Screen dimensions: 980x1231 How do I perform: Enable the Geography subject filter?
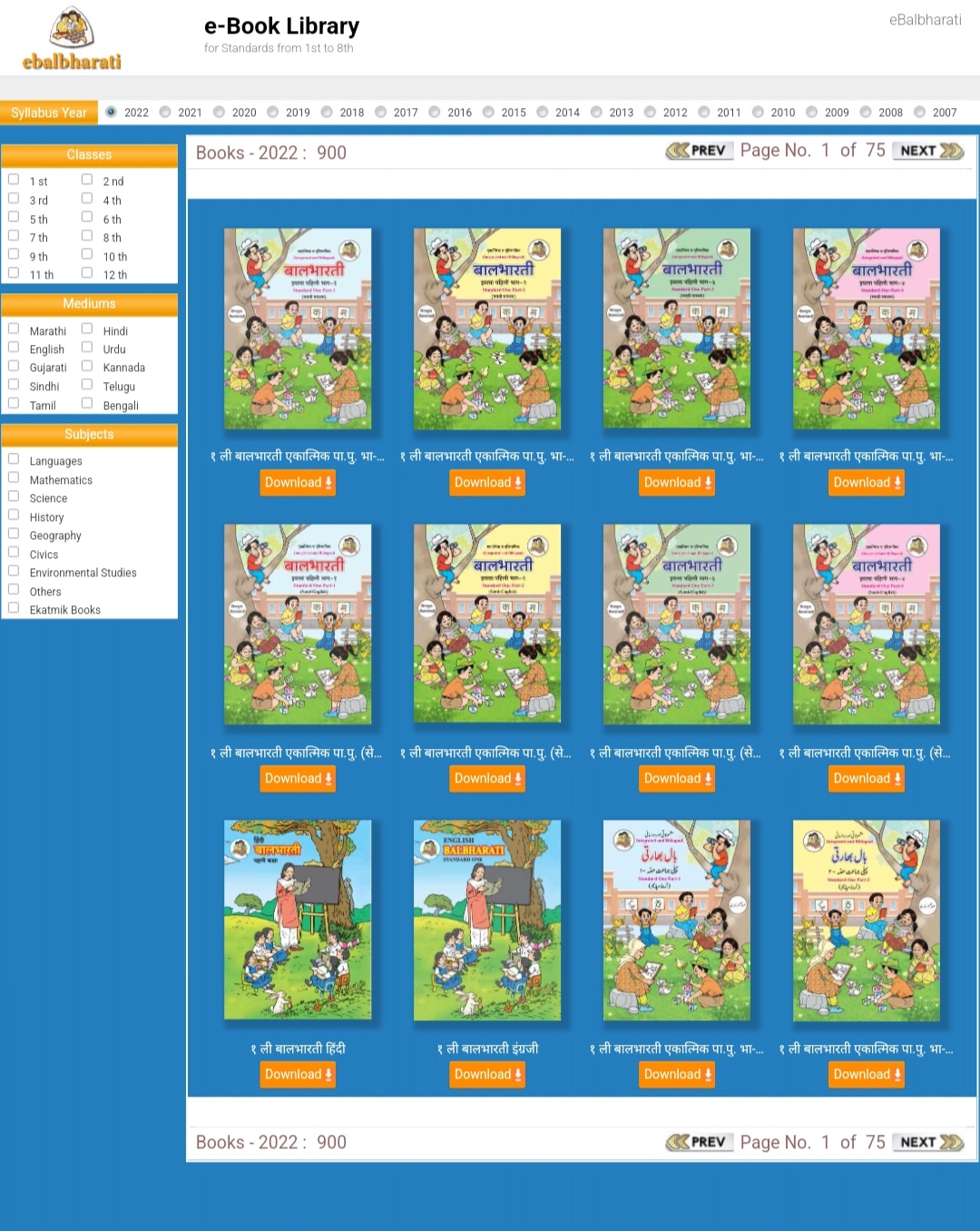coord(14,533)
